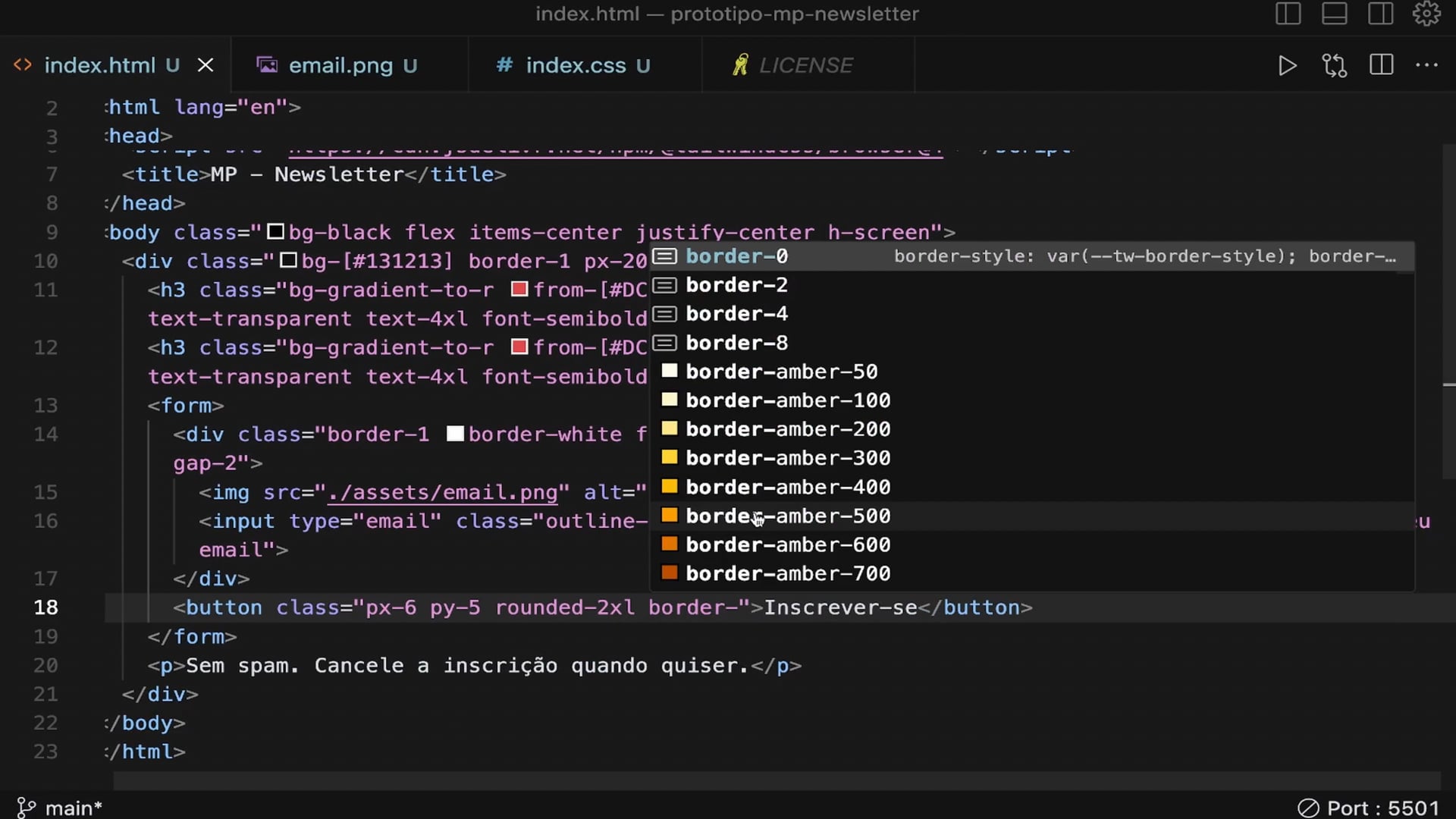1456x819 pixels.
Task: Open the main* git branch indicator
Action: pos(59,808)
